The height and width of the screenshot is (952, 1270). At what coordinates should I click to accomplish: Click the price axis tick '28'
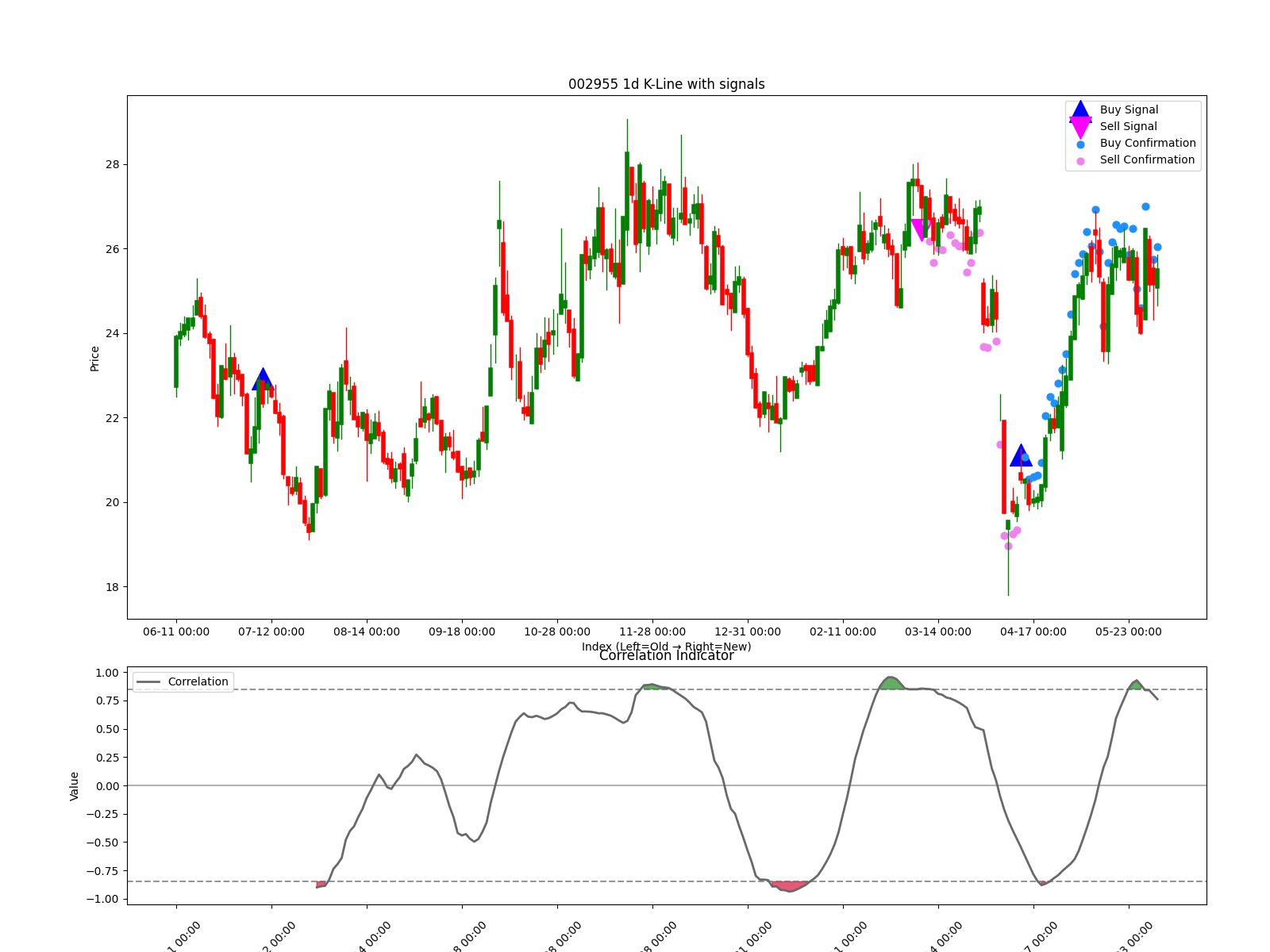[x=113, y=164]
